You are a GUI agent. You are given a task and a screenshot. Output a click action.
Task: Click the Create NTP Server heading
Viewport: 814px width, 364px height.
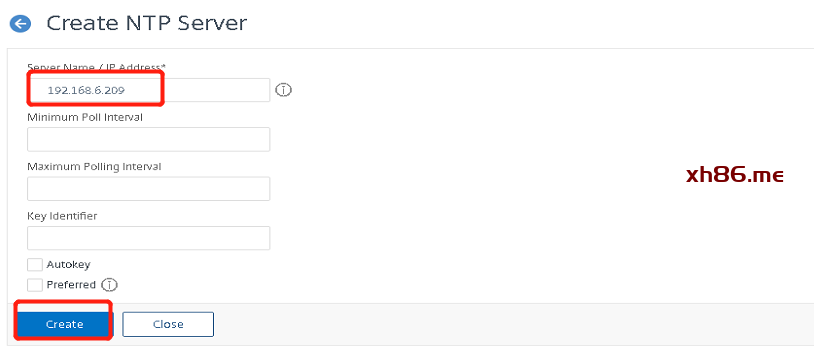click(x=146, y=23)
